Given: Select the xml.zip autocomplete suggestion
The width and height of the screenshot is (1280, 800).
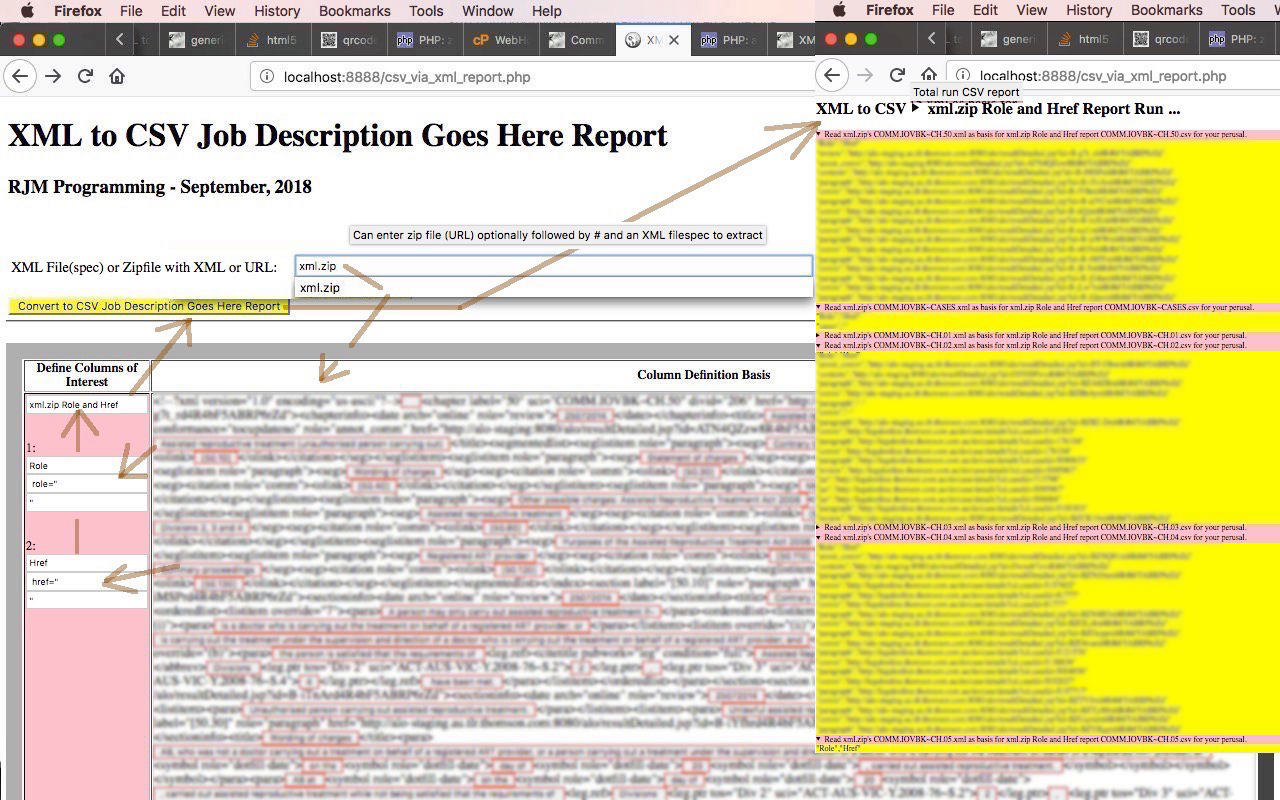Looking at the screenshot, I should pyautogui.click(x=320, y=288).
